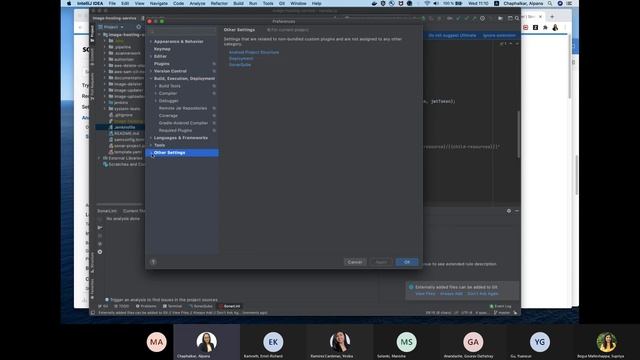Screen dimensions: 640x360
Task: Open the Window menu
Action: pyautogui.click(x=298, y=3)
